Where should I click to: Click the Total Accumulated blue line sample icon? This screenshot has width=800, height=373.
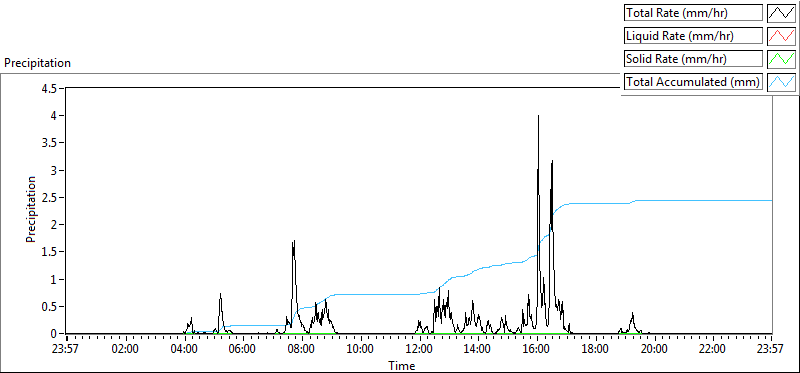(782, 82)
